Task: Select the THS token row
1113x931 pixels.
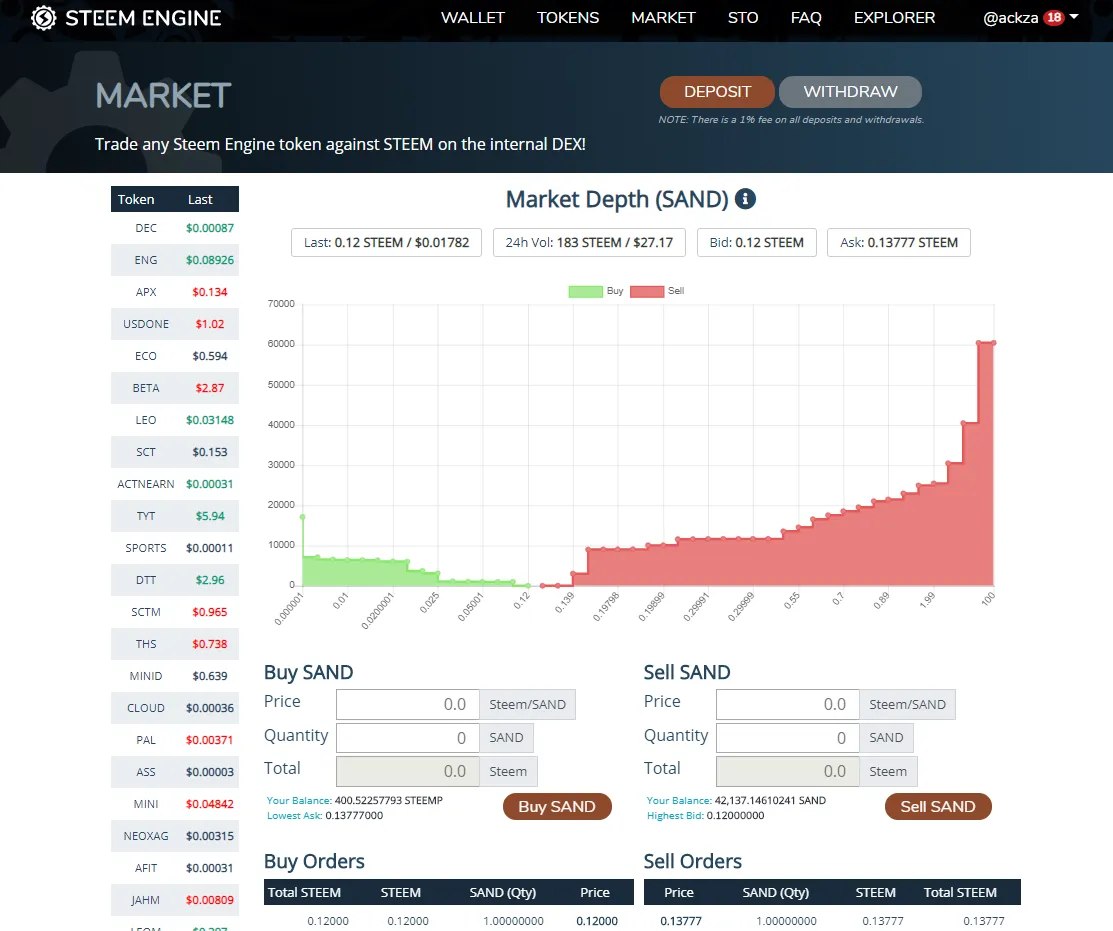Action: pyautogui.click(x=175, y=644)
